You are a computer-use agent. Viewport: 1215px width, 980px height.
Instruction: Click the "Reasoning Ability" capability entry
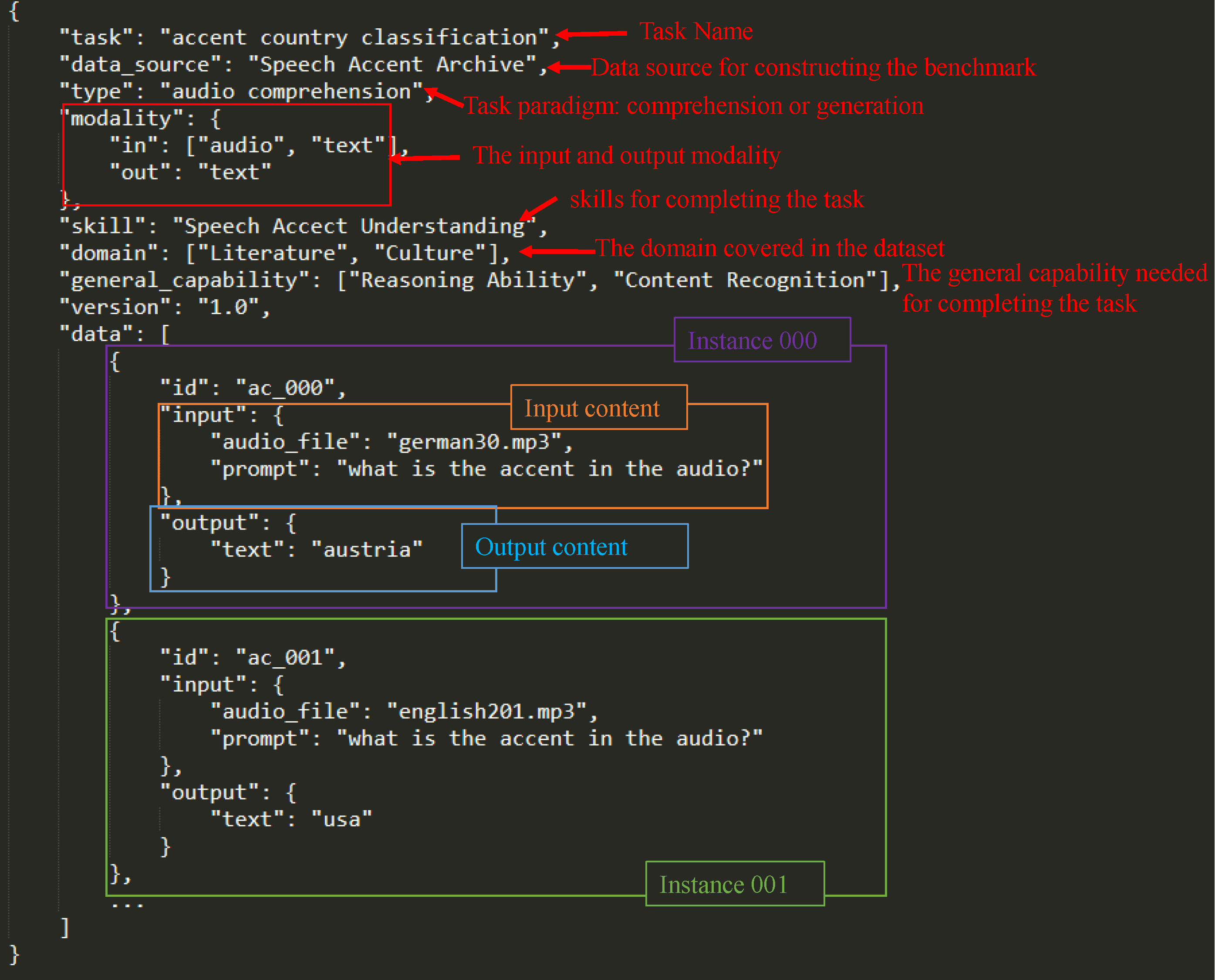click(467, 280)
